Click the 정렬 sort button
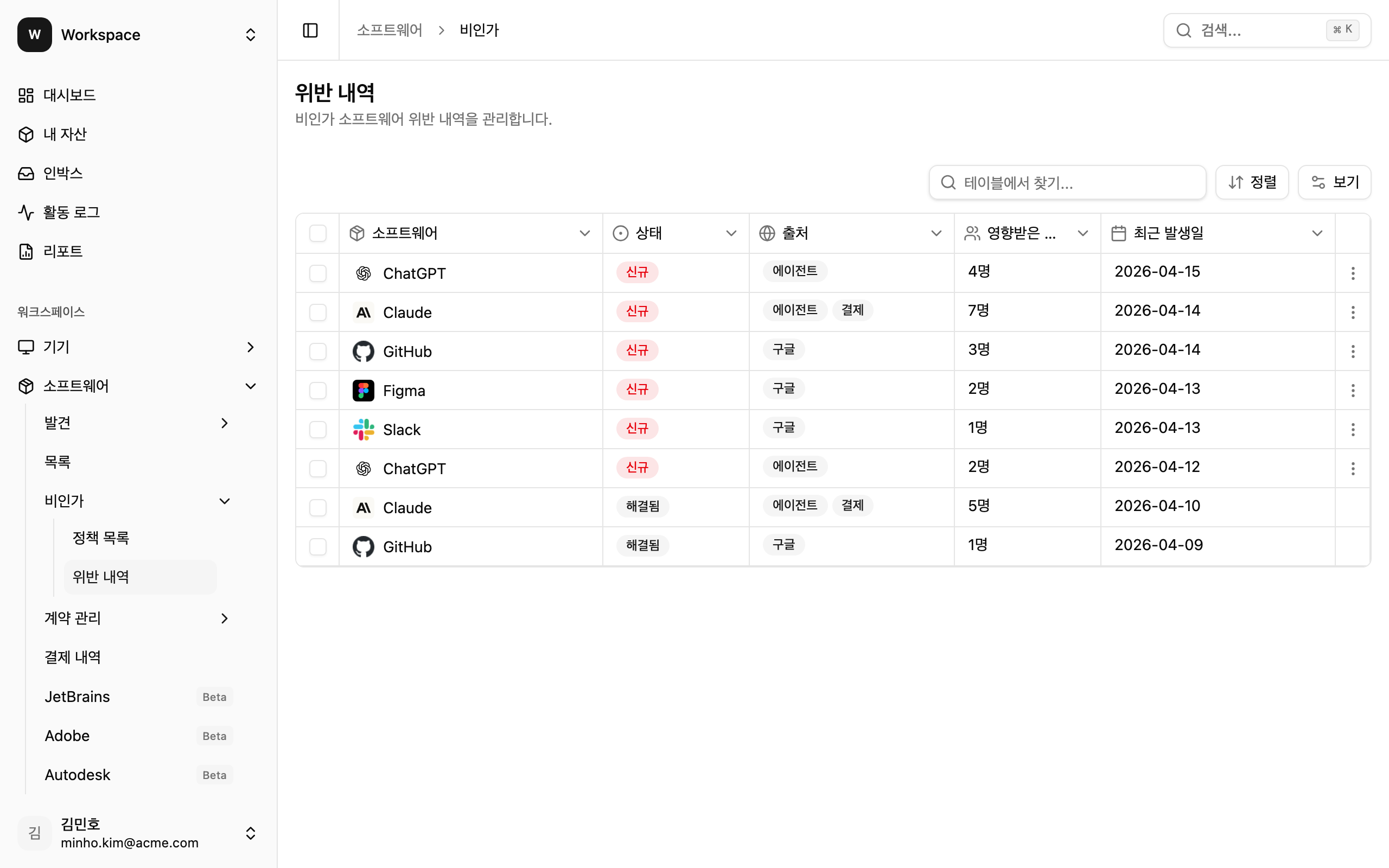 [x=1252, y=183]
